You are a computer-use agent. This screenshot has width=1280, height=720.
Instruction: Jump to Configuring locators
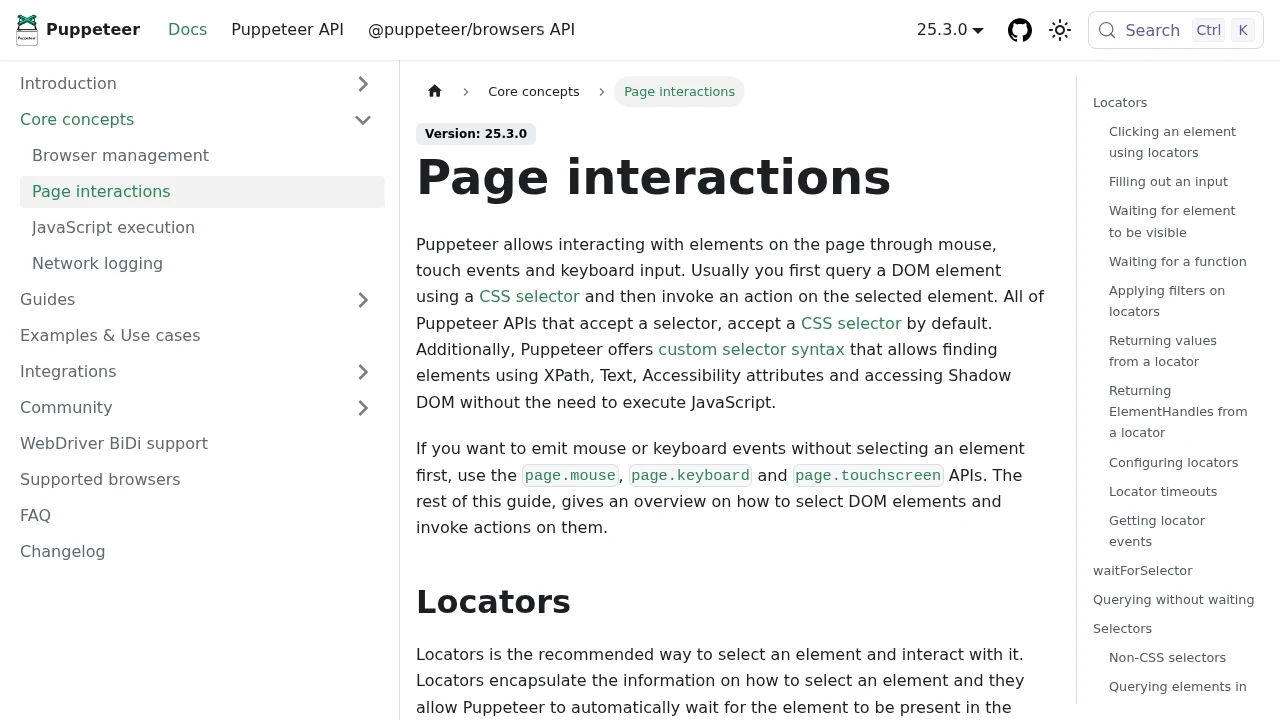(x=1173, y=463)
